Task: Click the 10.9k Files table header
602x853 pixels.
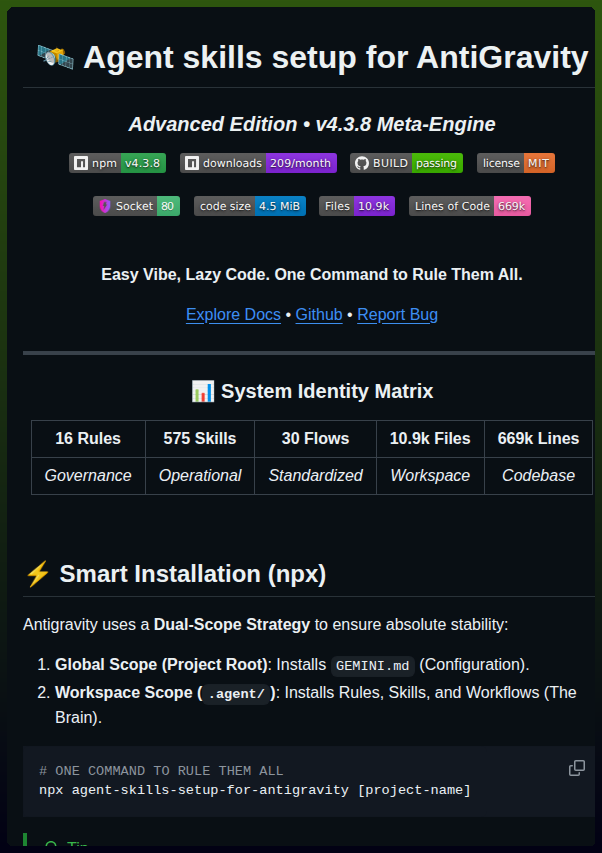Action: (430, 438)
